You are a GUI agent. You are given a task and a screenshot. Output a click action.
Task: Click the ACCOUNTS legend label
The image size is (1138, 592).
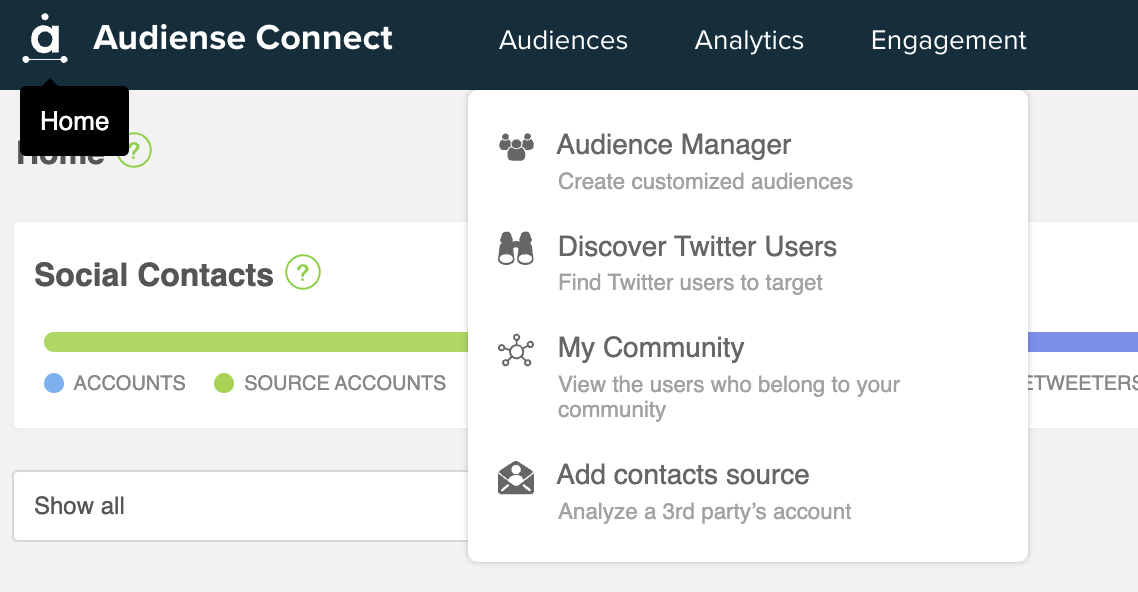(129, 383)
